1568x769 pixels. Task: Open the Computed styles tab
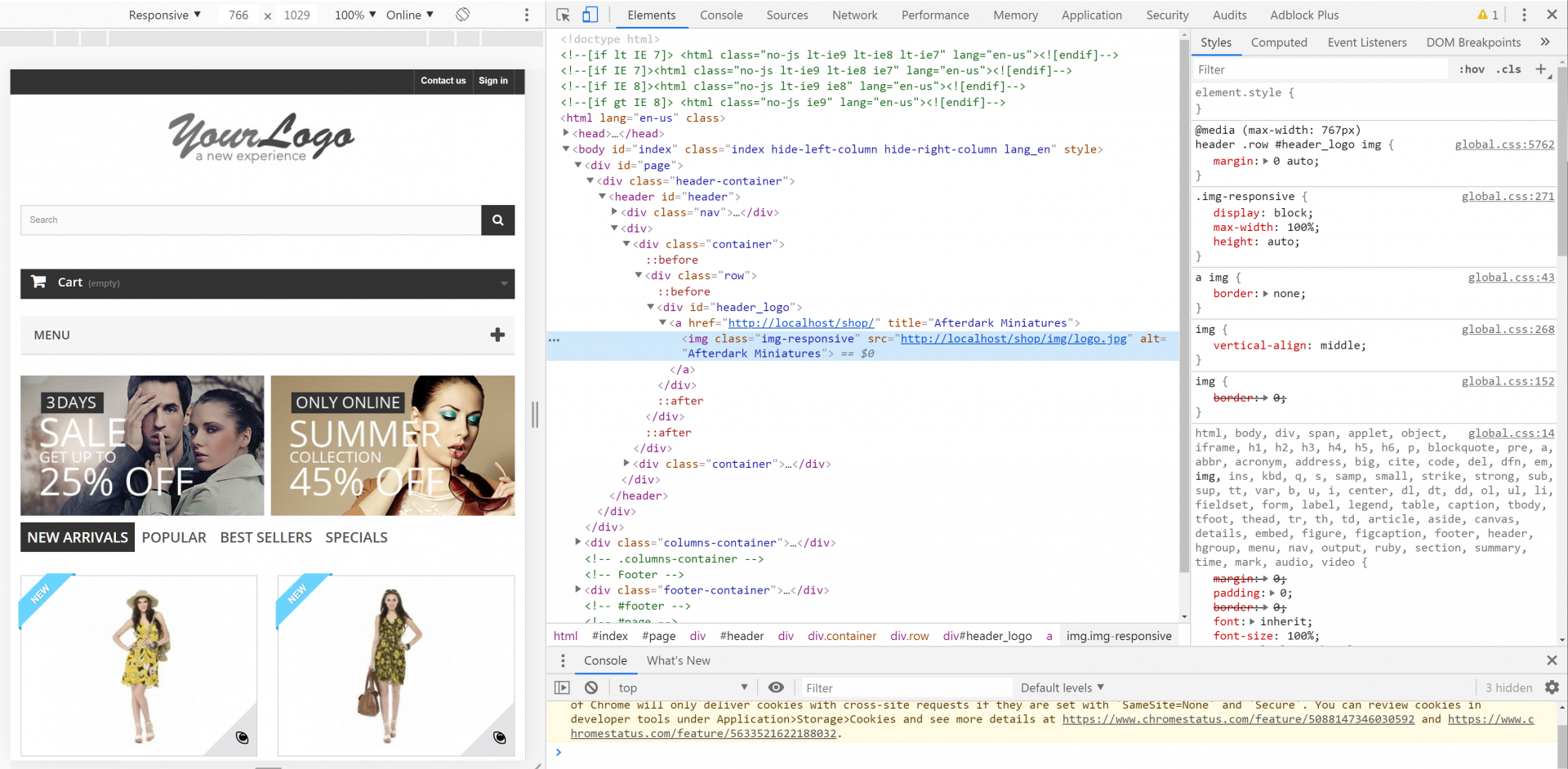click(1278, 42)
